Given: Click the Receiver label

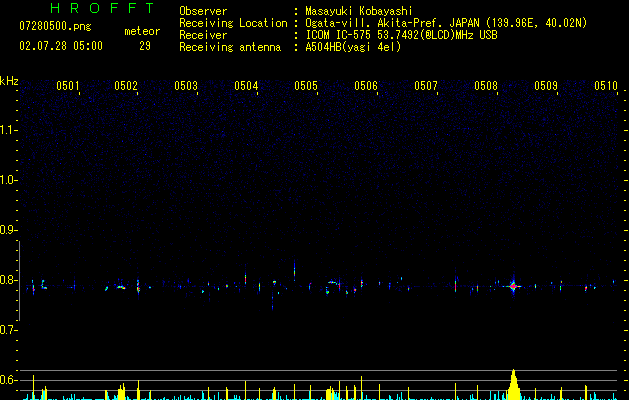Looking at the screenshot, I should click(x=203, y=35).
